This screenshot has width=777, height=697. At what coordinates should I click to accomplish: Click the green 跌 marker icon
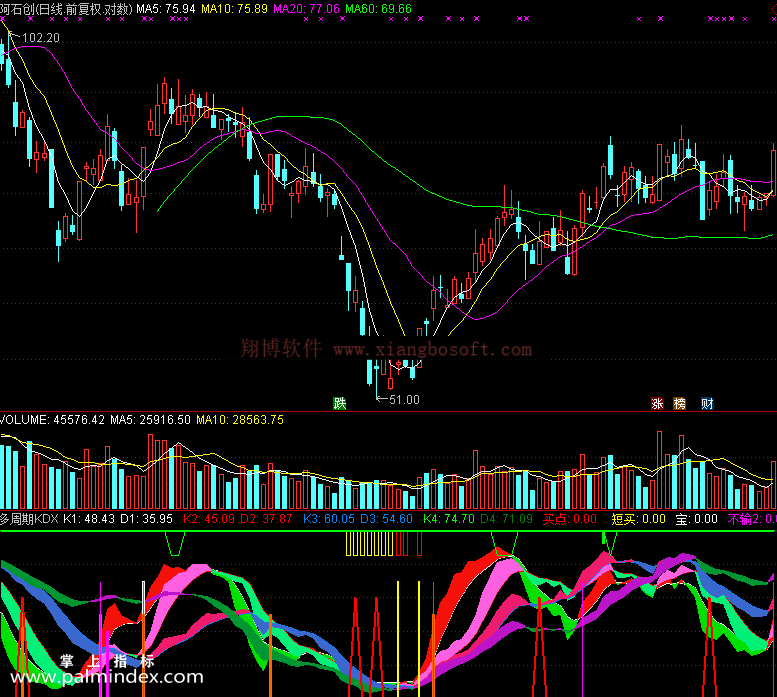pos(340,404)
